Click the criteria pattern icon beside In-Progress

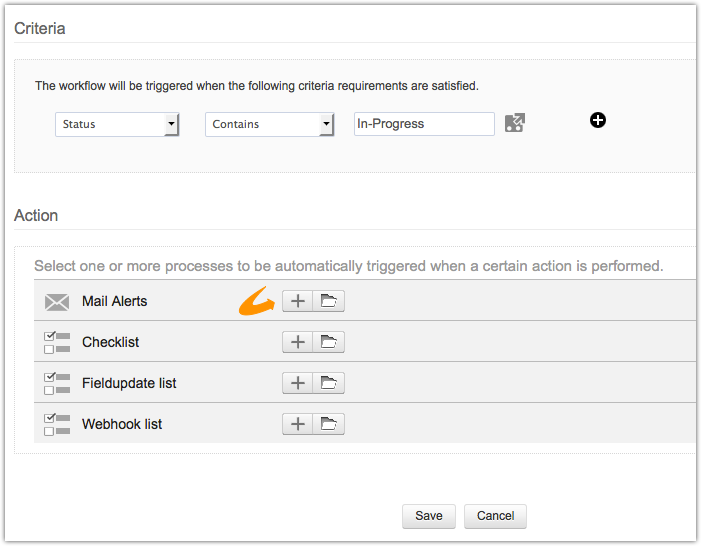tap(514, 124)
